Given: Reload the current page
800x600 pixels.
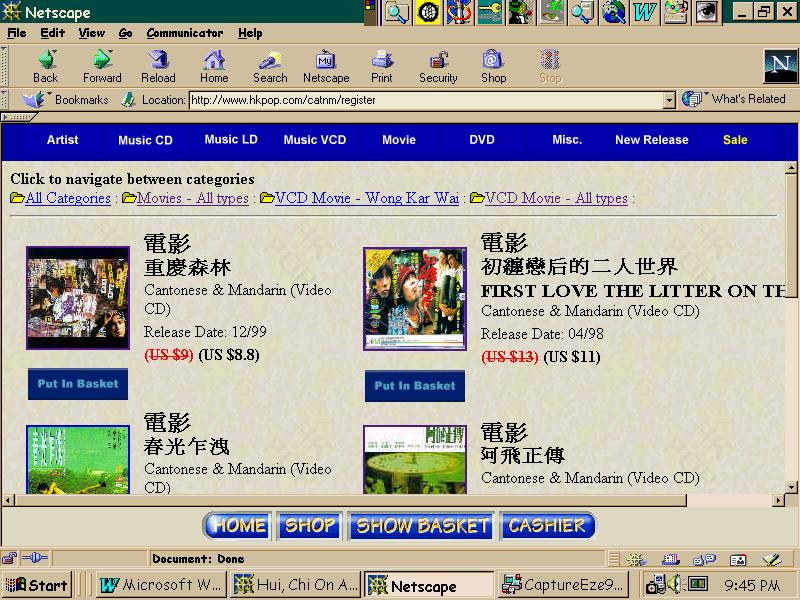Looking at the screenshot, I should coord(158,66).
